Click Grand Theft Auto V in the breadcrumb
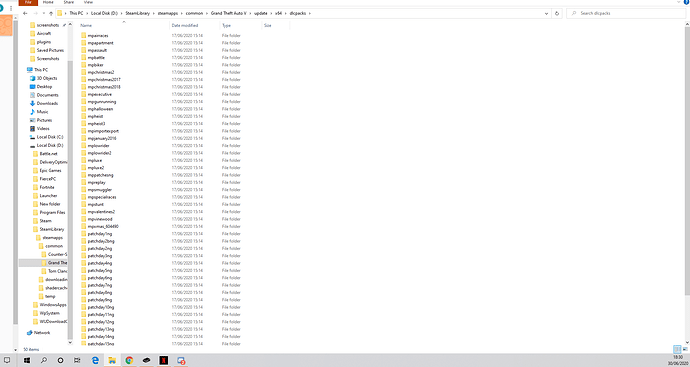 click(x=229, y=13)
